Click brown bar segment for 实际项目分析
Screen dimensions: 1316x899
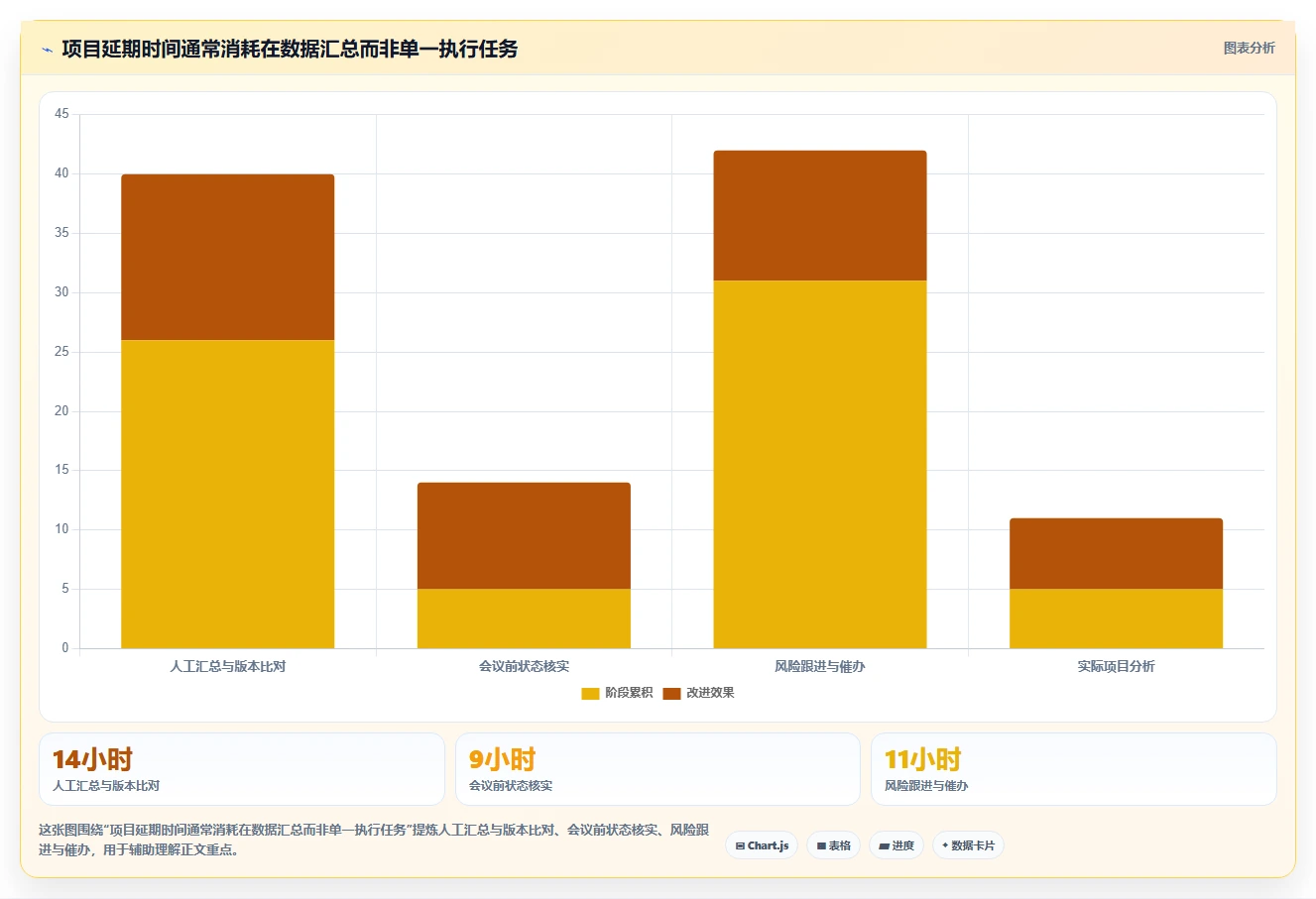pos(1116,554)
